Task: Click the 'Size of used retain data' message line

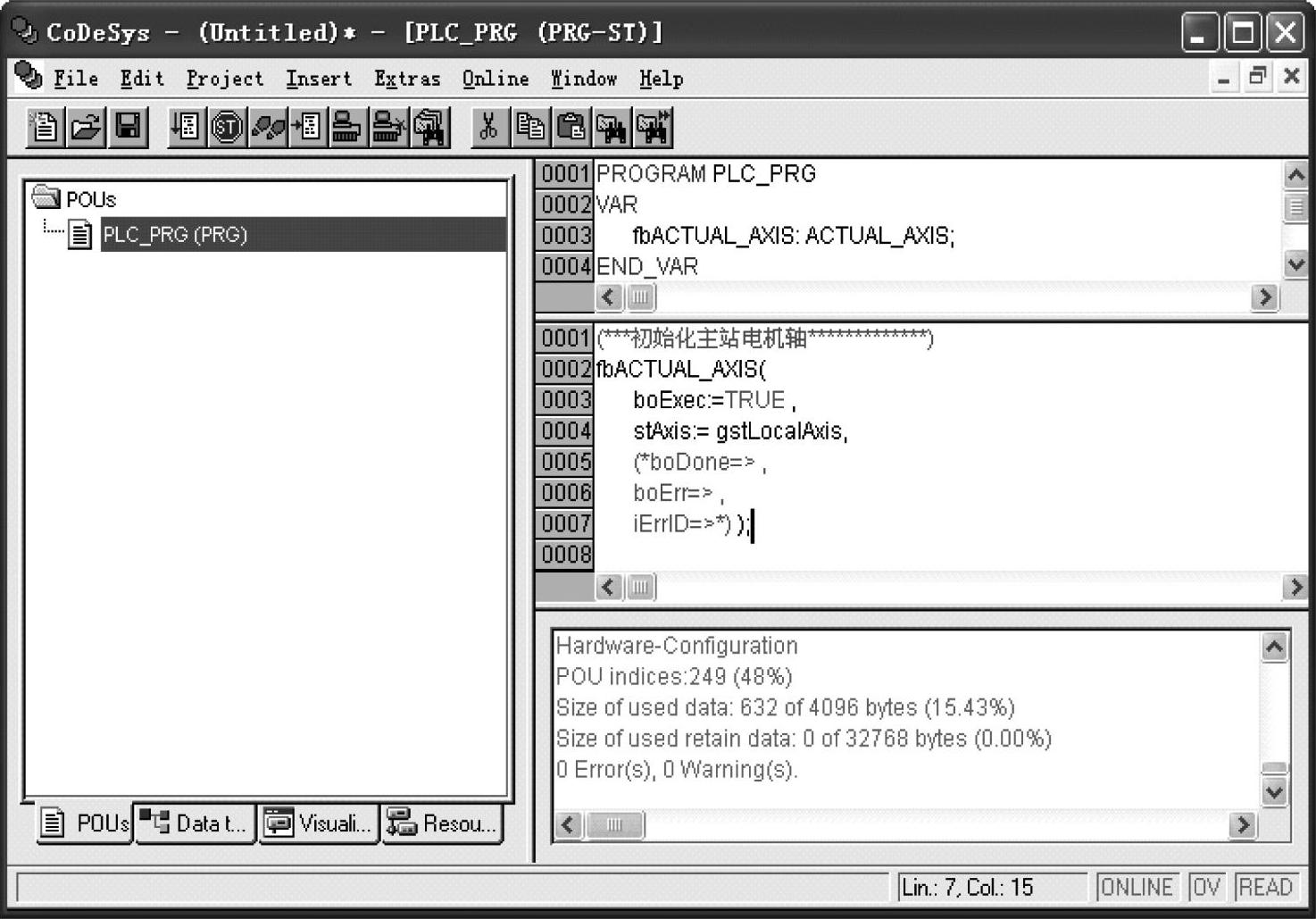Action: pos(804,739)
